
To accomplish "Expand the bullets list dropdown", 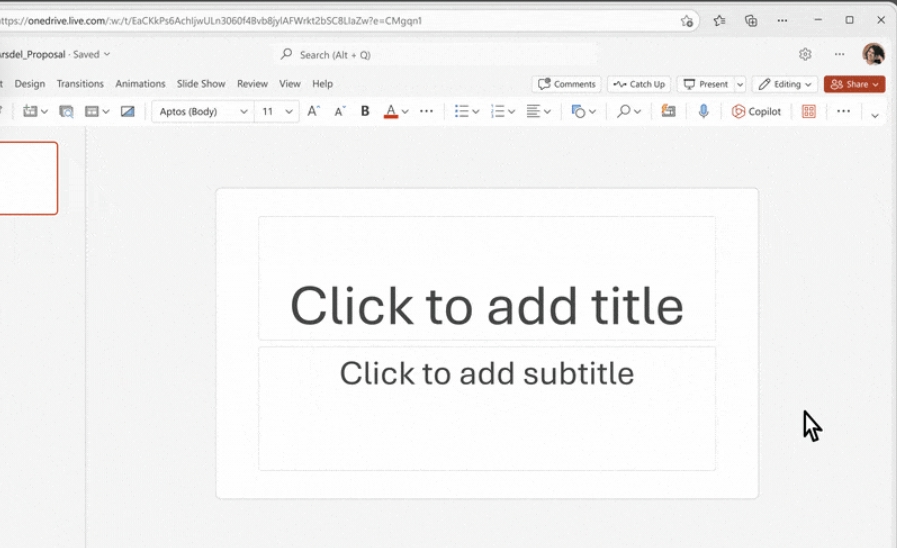I will click(x=476, y=112).
